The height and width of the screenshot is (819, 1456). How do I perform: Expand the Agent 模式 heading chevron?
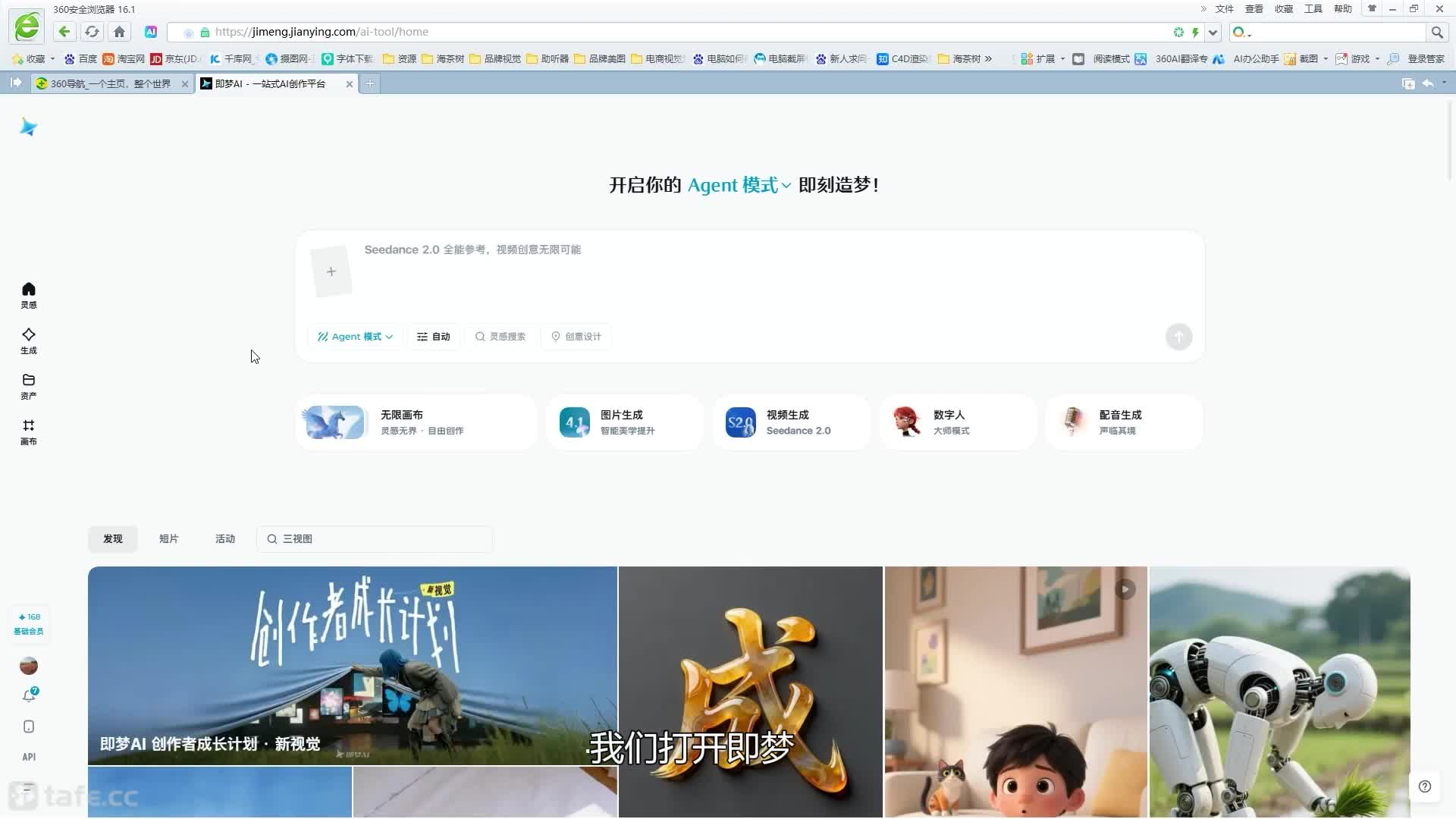[786, 186]
